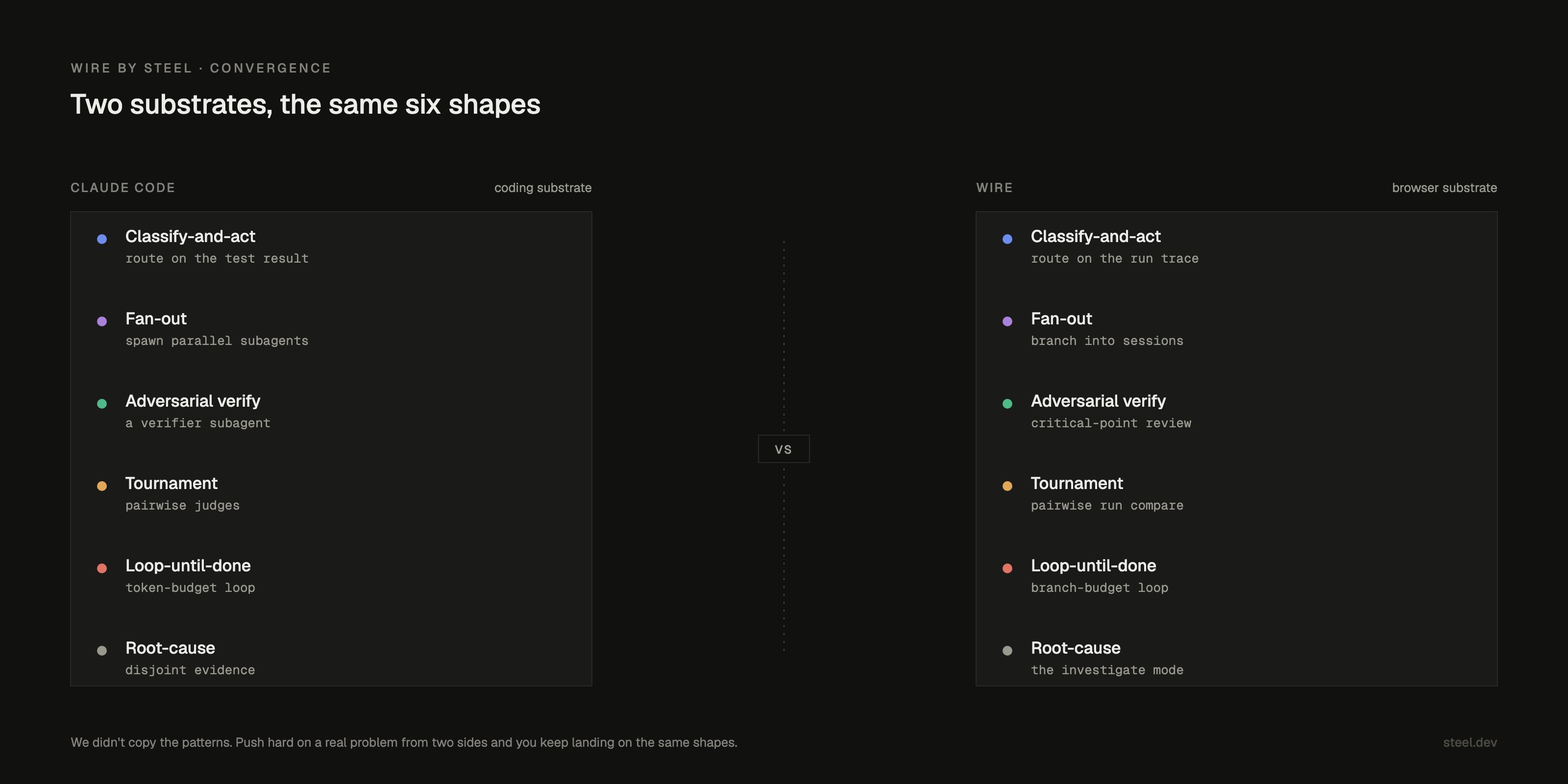Select "the investigate mode"
The height and width of the screenshot is (784, 1568).
coord(1107,670)
